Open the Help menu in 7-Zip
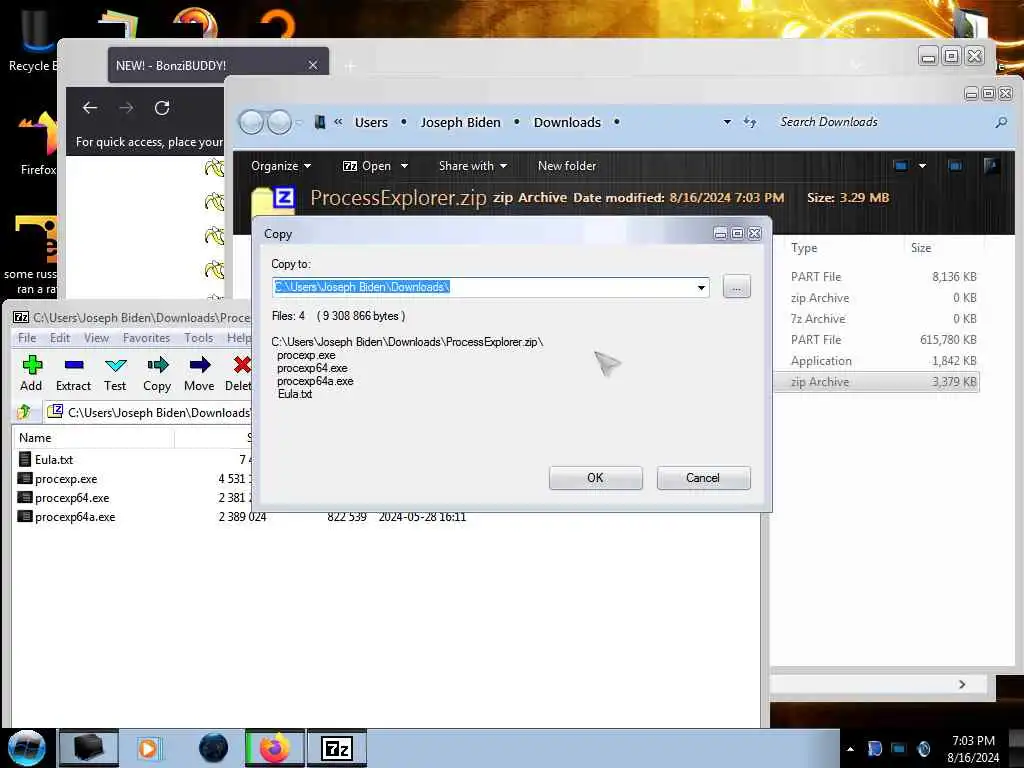Screen dimensions: 1024x768 tap(238, 338)
